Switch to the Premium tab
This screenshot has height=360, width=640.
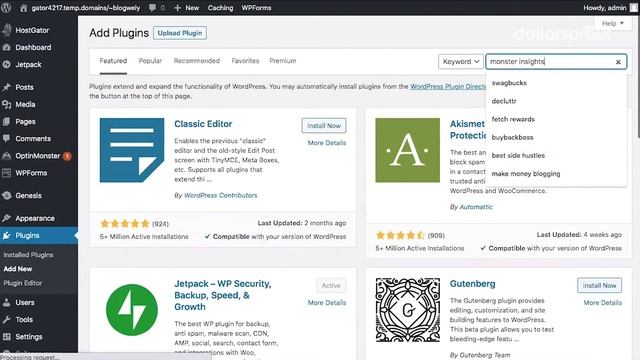282,61
